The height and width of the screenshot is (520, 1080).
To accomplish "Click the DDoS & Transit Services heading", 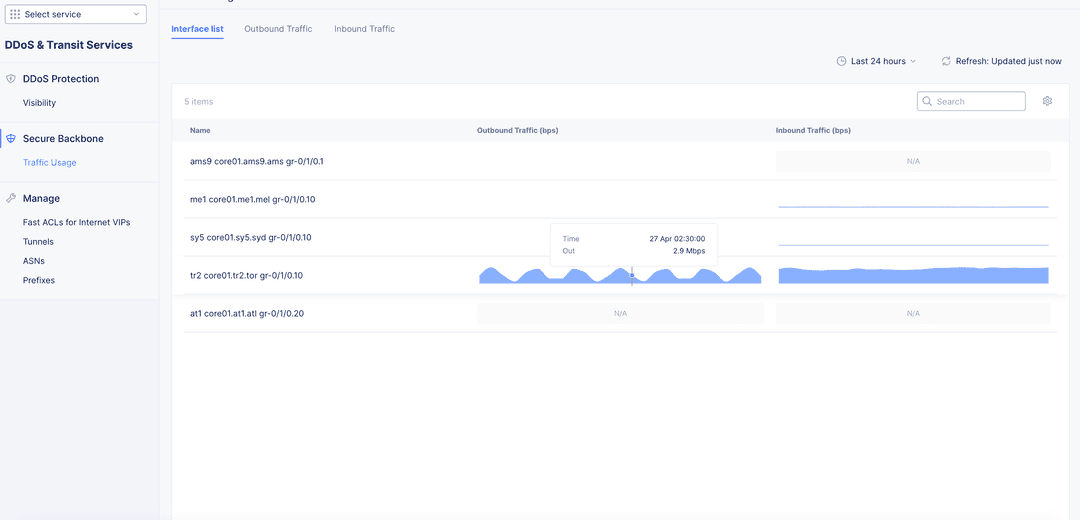I will 69,45.
